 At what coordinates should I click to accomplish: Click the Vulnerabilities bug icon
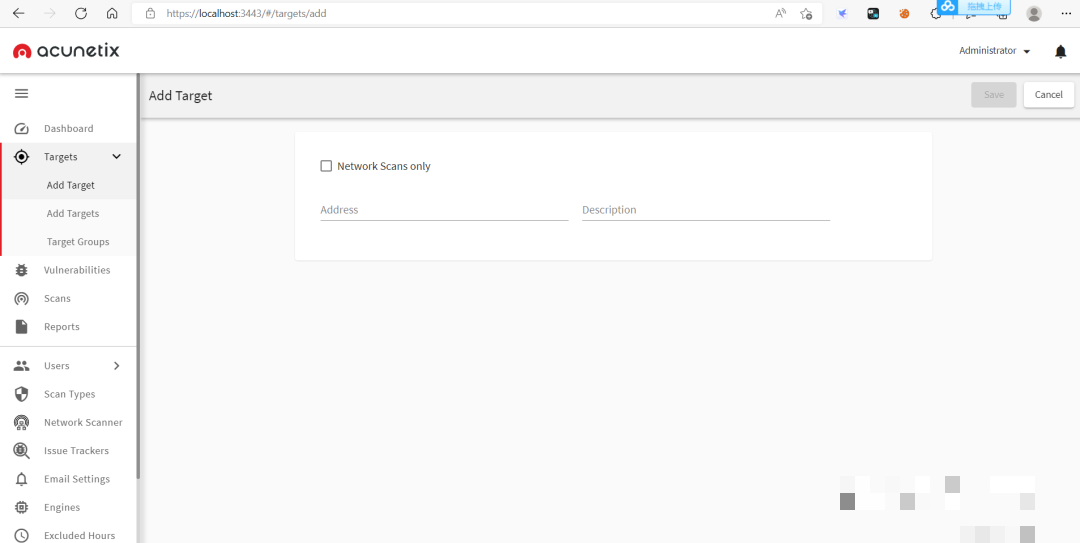21,270
